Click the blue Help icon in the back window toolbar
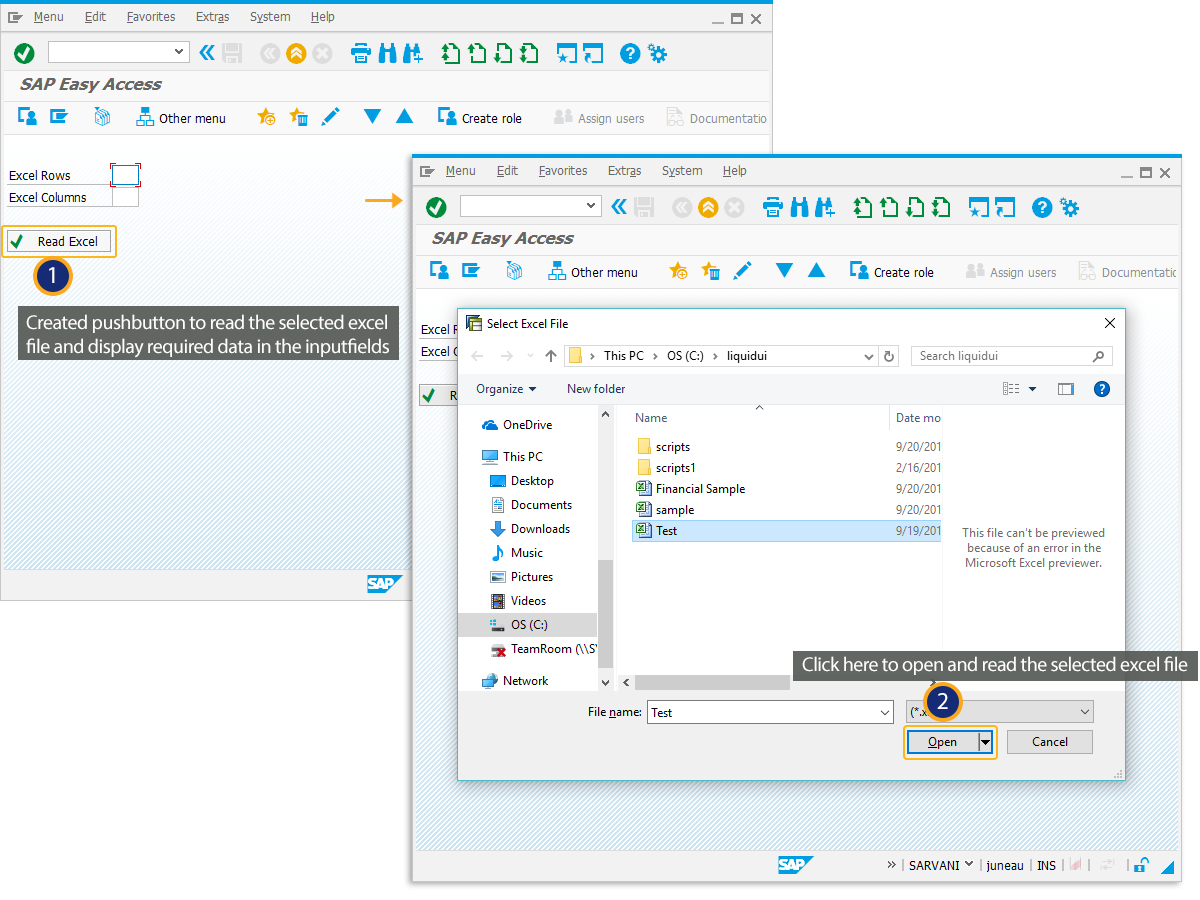1200x900 pixels. tap(630, 53)
